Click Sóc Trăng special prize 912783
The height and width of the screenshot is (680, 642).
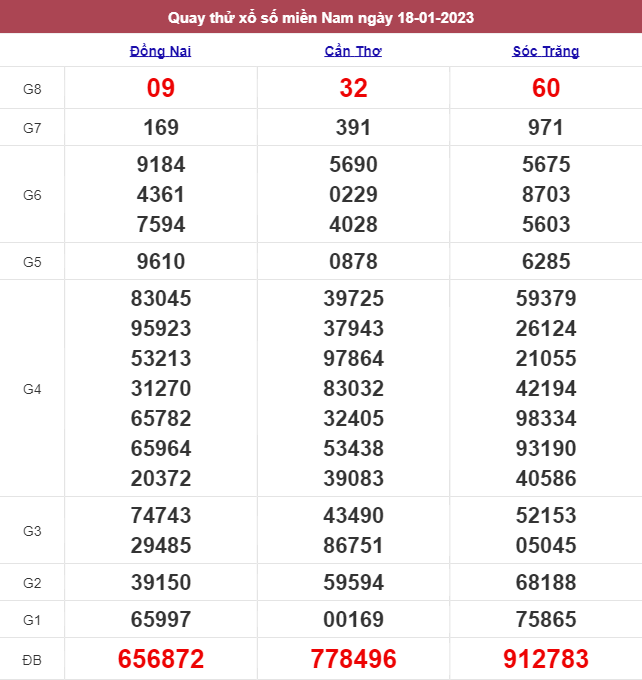[546, 658]
